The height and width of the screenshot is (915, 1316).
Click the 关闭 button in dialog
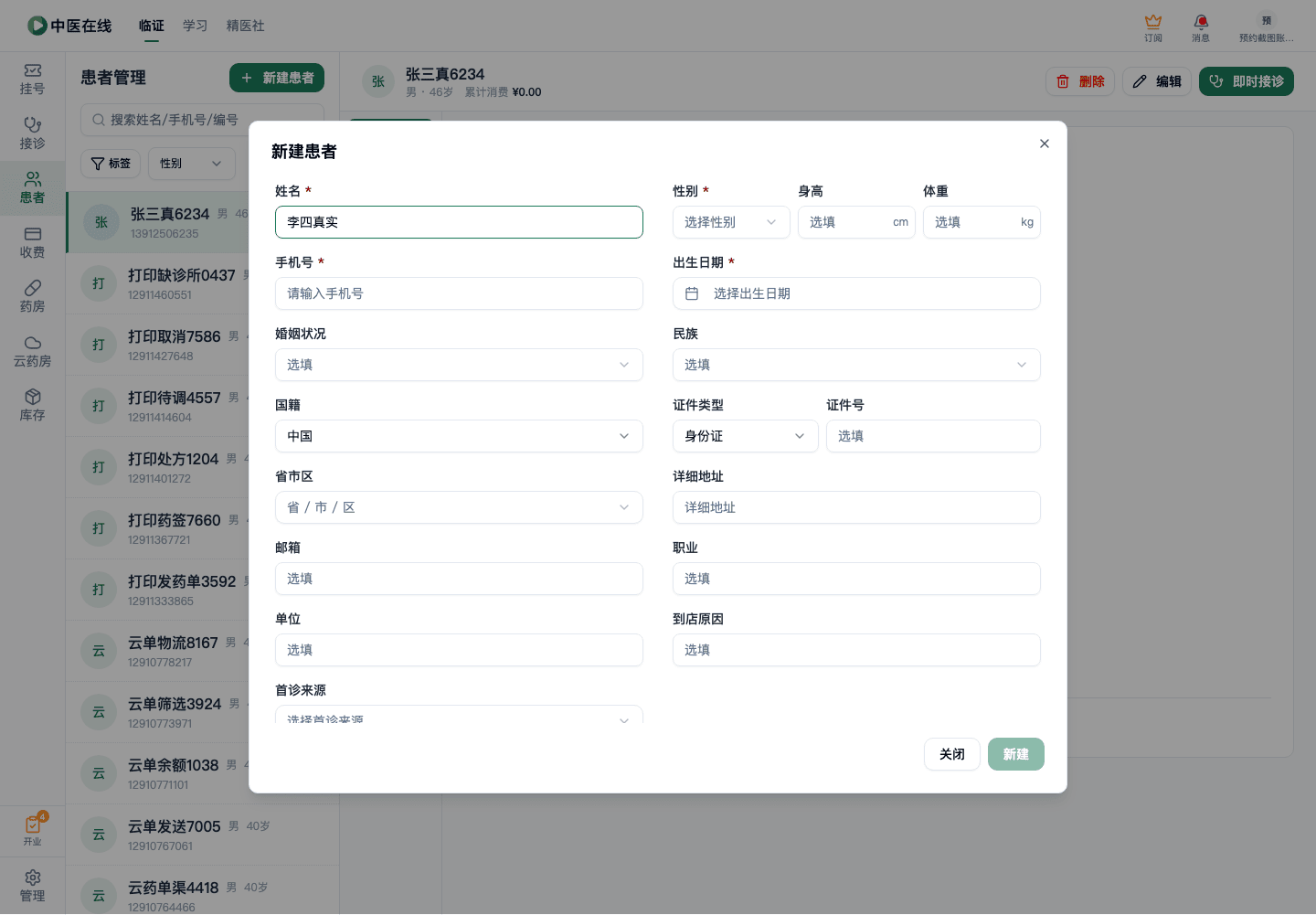coord(952,754)
